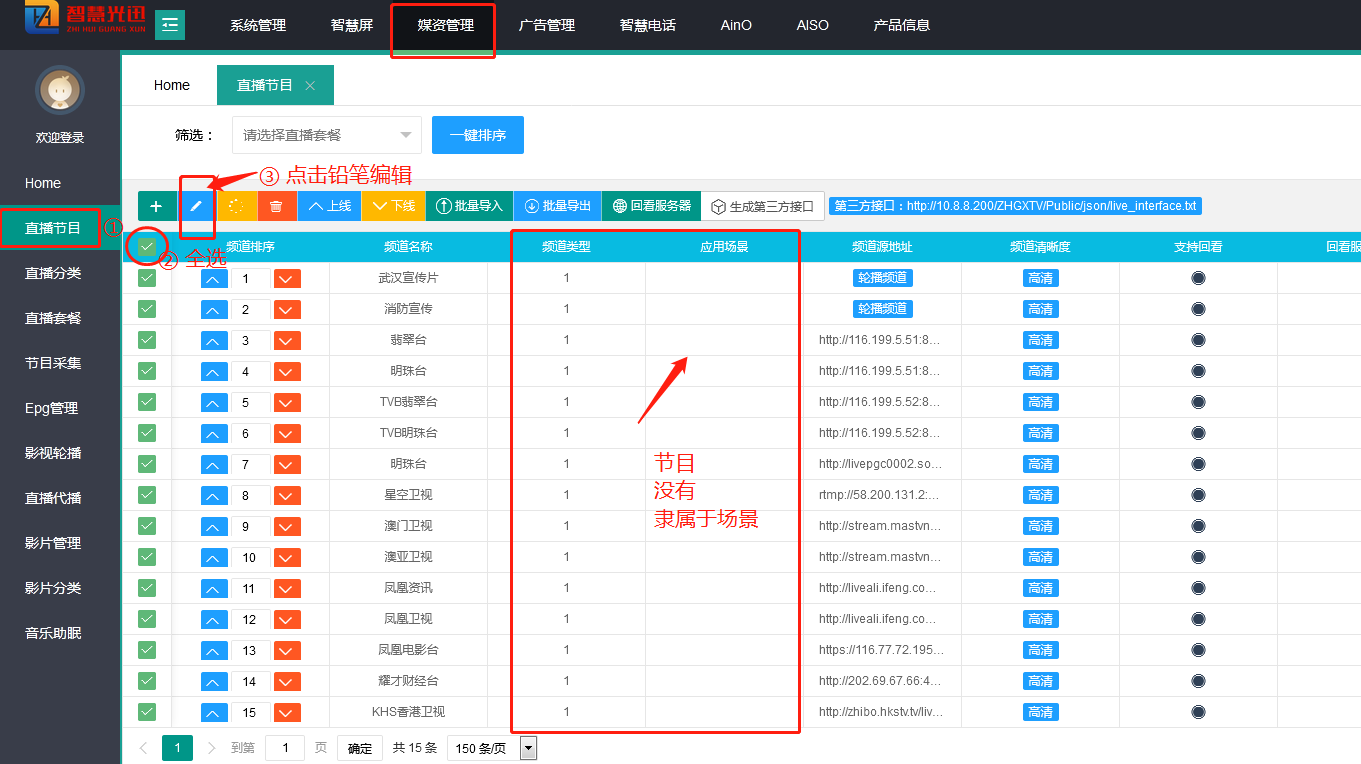This screenshot has height=764, width=1361.
Task: Click the red trash delete icon
Action: click(x=277, y=206)
